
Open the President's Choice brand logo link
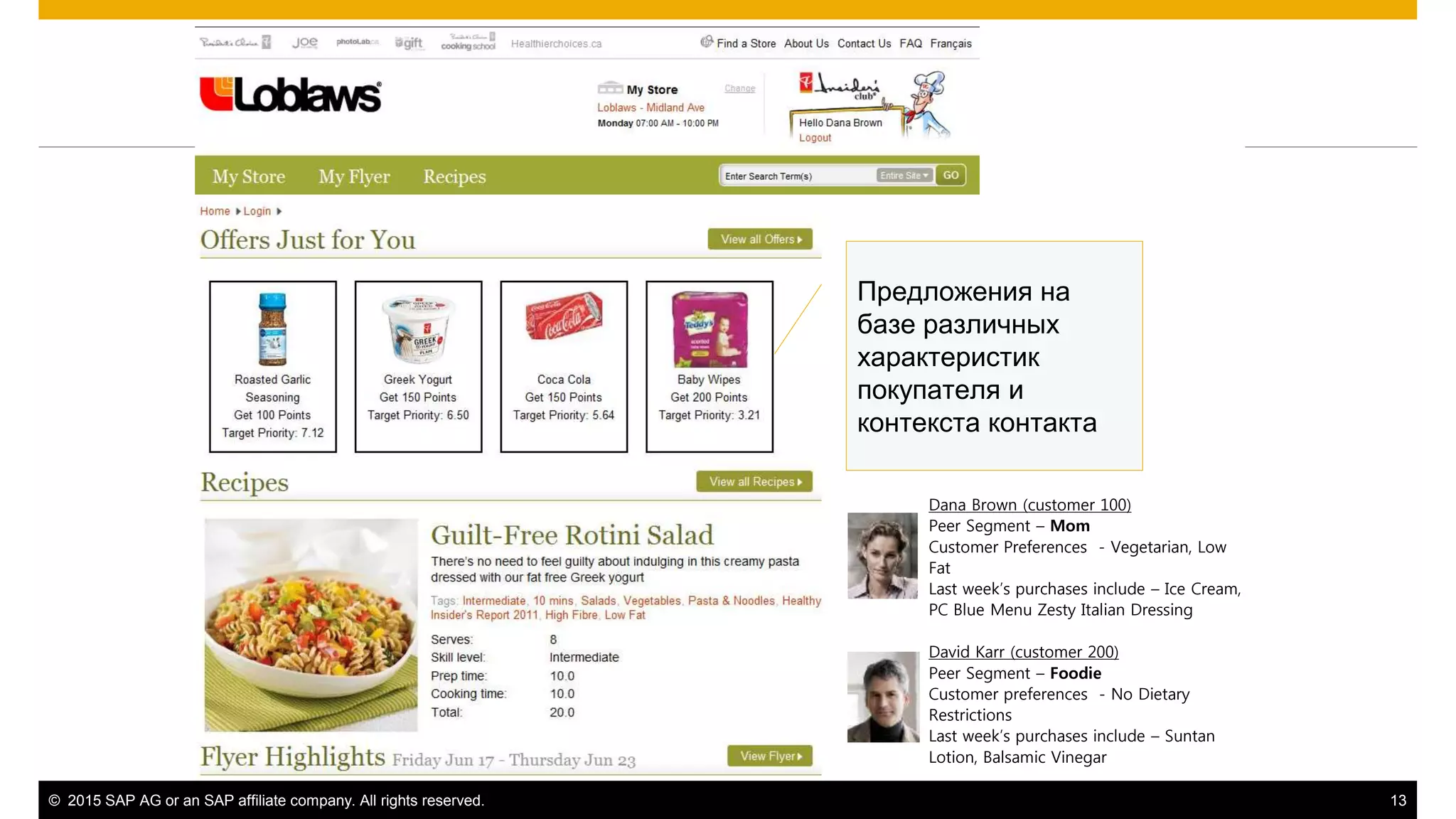click(235, 42)
